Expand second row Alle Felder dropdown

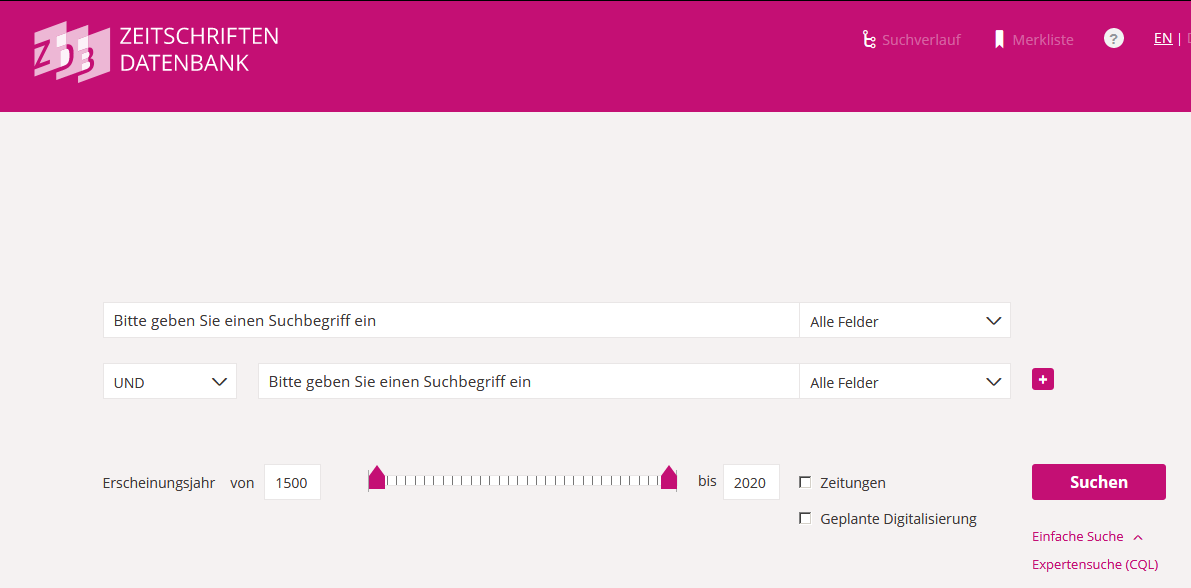click(905, 381)
